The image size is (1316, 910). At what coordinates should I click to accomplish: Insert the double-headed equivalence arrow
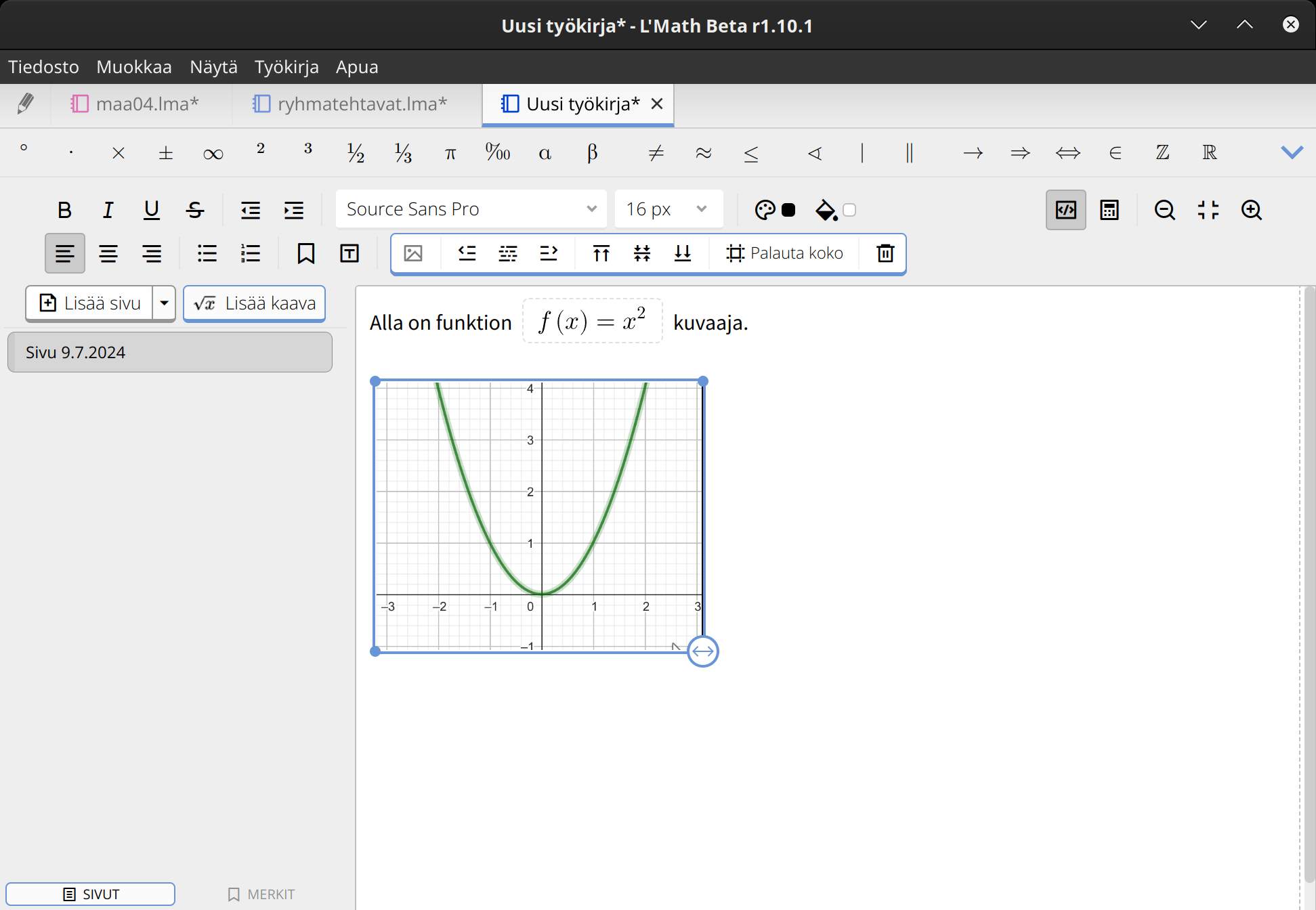[1067, 153]
